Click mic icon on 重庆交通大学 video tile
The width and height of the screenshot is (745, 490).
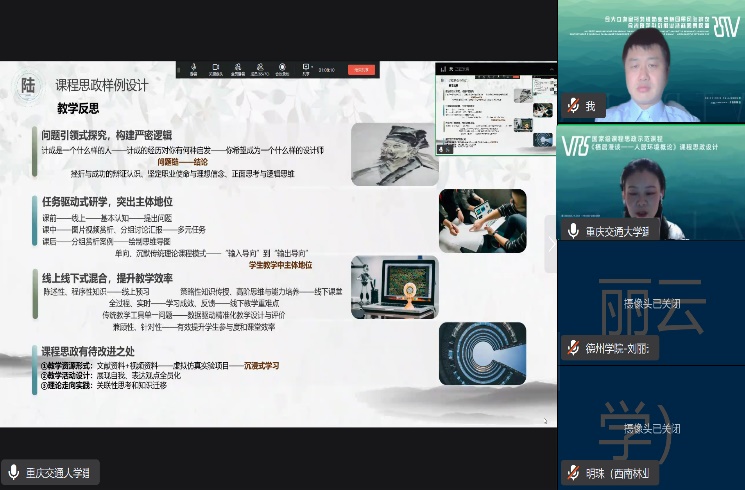pos(574,230)
